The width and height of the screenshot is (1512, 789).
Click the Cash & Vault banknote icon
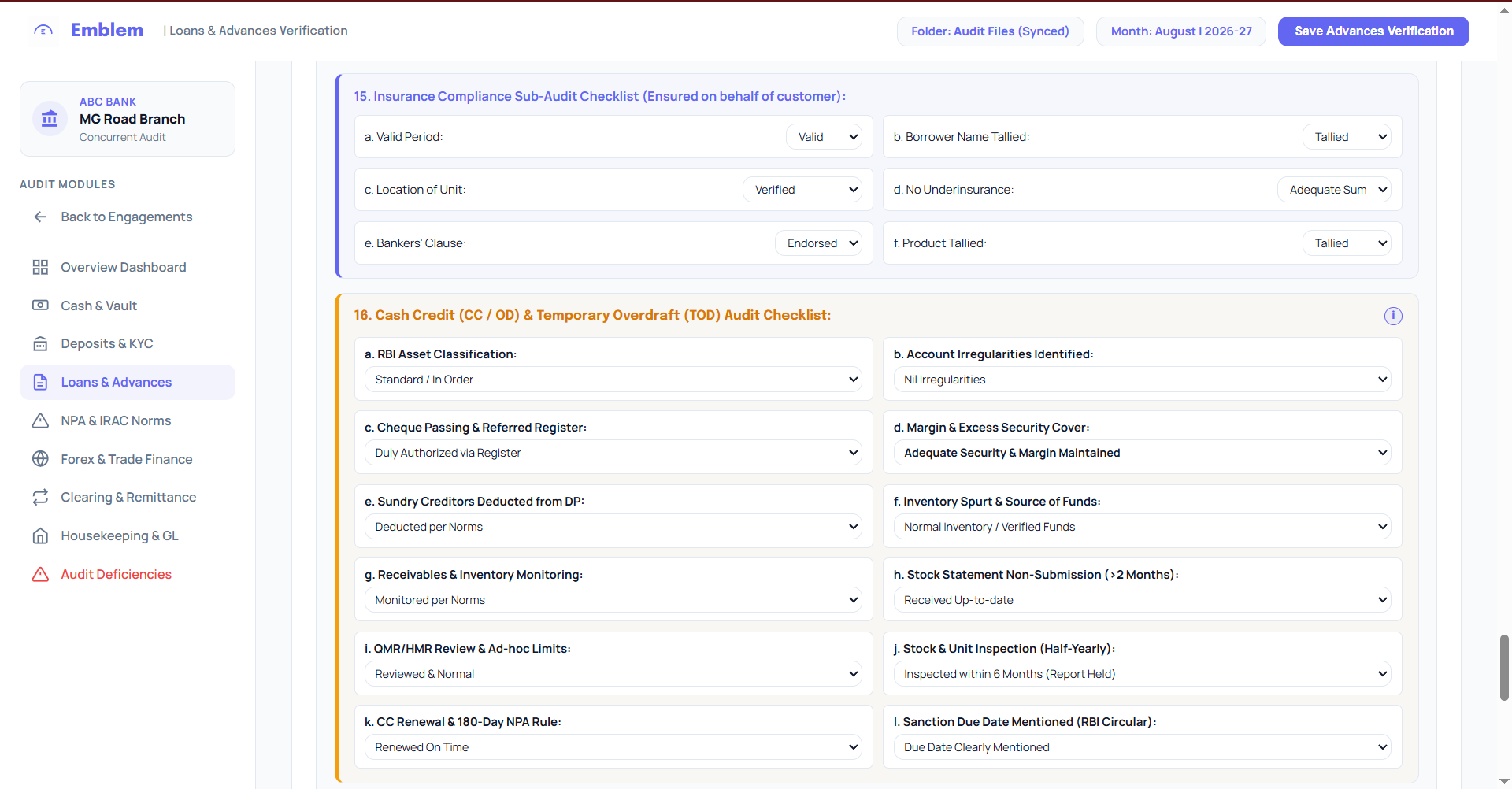(x=40, y=306)
